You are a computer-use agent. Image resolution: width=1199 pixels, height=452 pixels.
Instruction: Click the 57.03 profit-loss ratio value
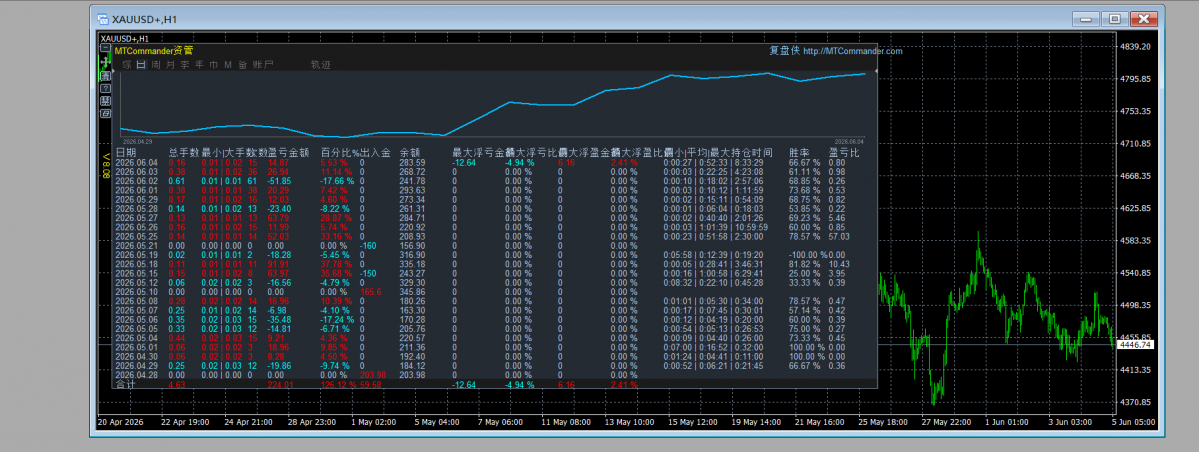tap(840, 236)
